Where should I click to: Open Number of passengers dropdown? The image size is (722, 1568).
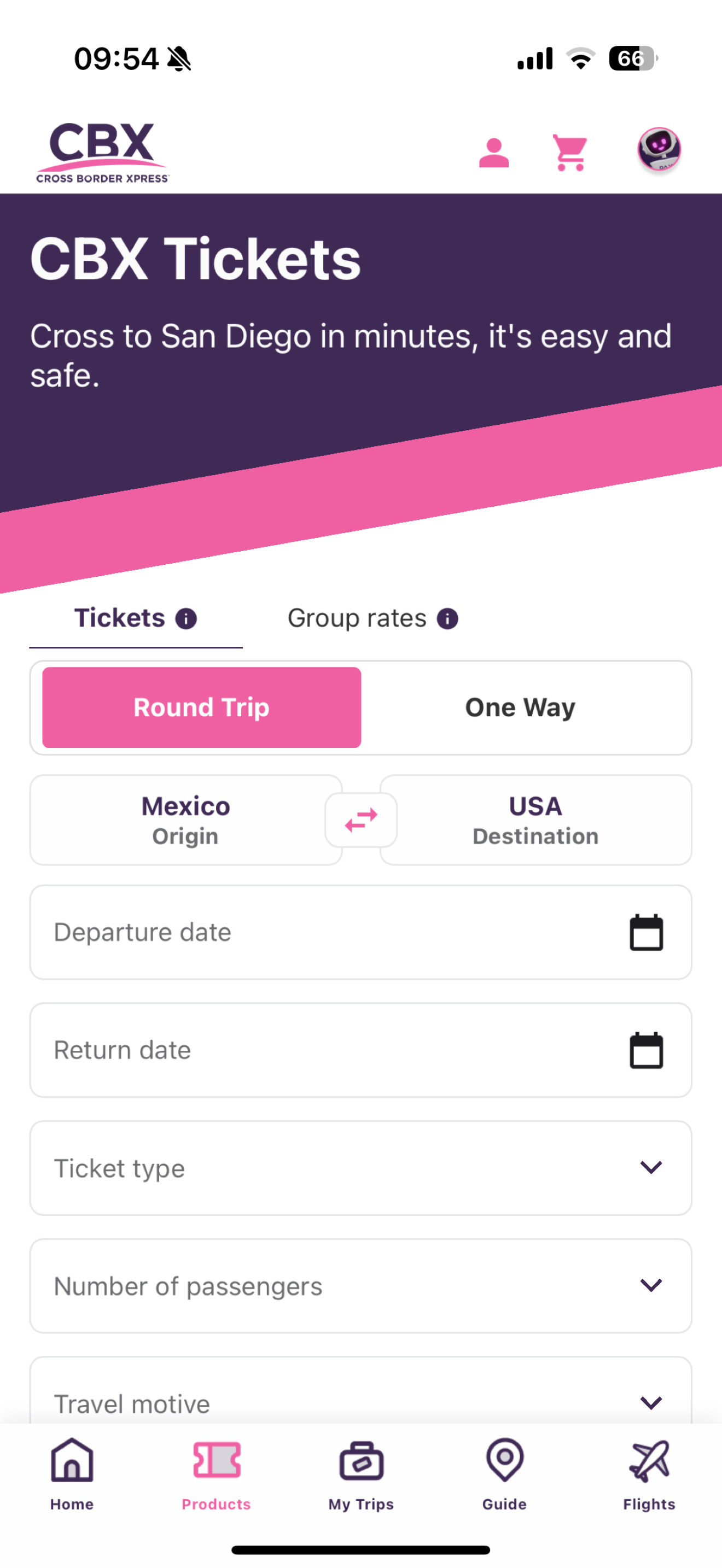click(361, 1285)
